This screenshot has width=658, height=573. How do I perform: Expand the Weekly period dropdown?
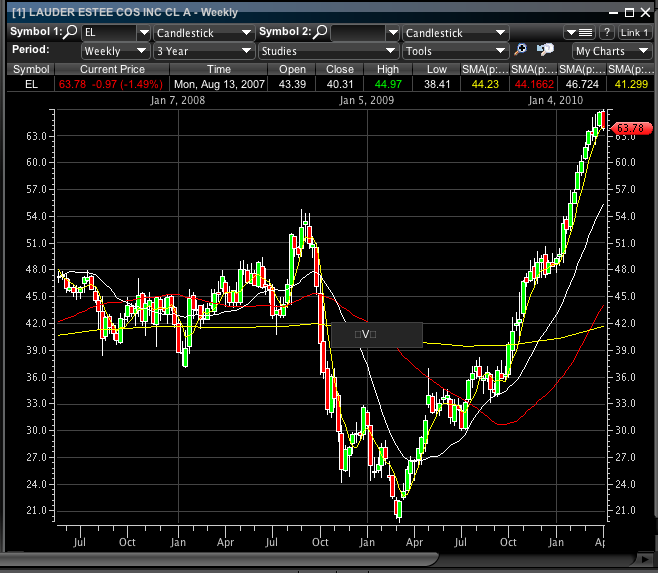click(115, 50)
